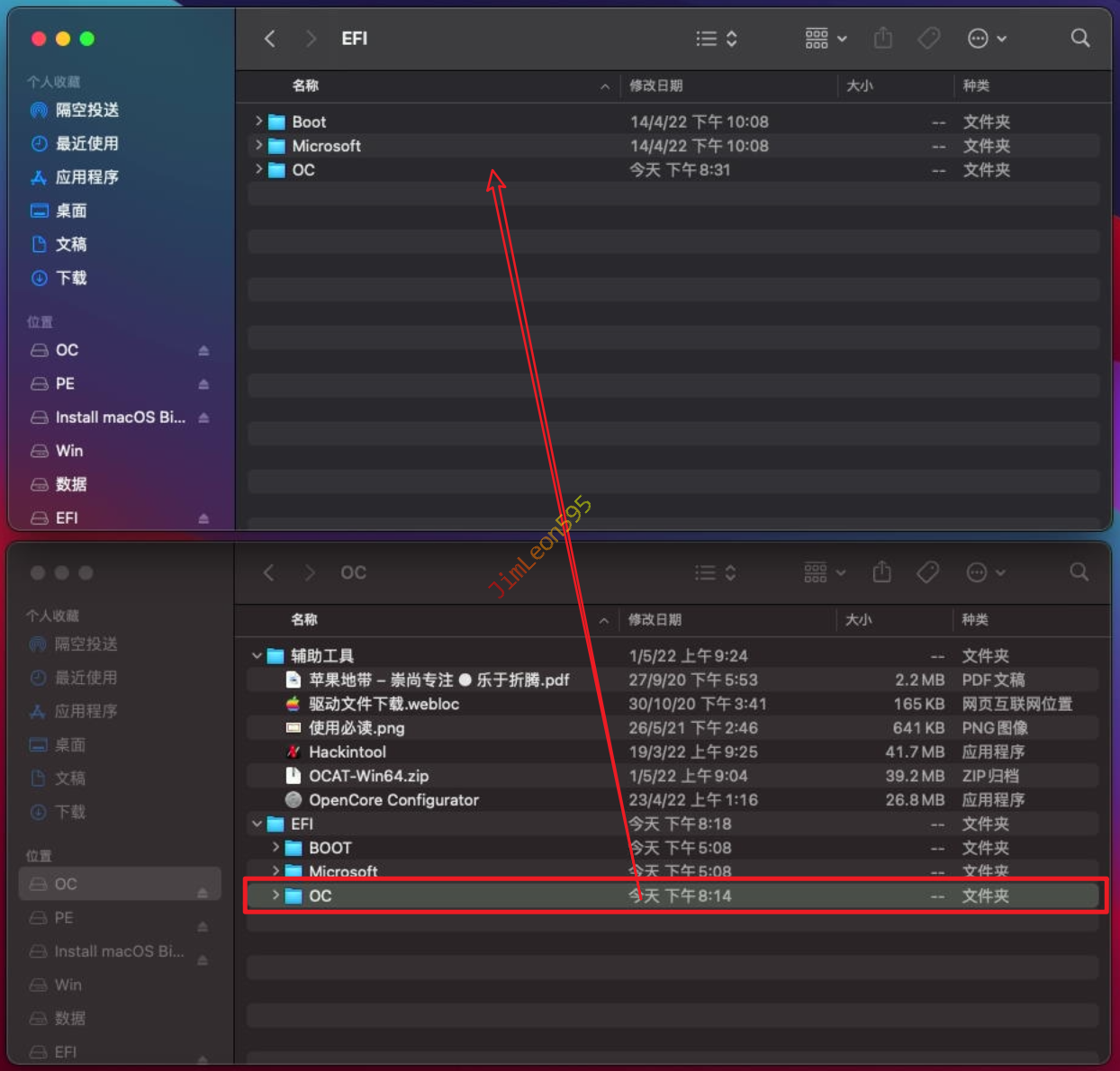The width and height of the screenshot is (1120, 1071).
Task: Sort by 修改日期 column in EFI window
Action: coord(655,85)
